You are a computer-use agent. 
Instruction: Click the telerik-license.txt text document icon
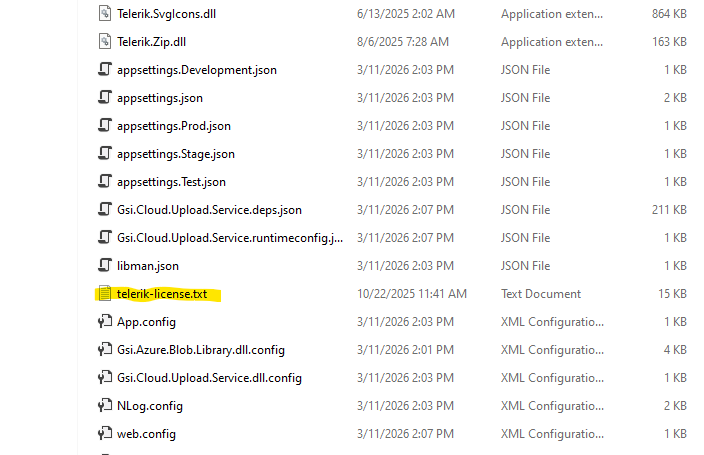tap(104, 294)
